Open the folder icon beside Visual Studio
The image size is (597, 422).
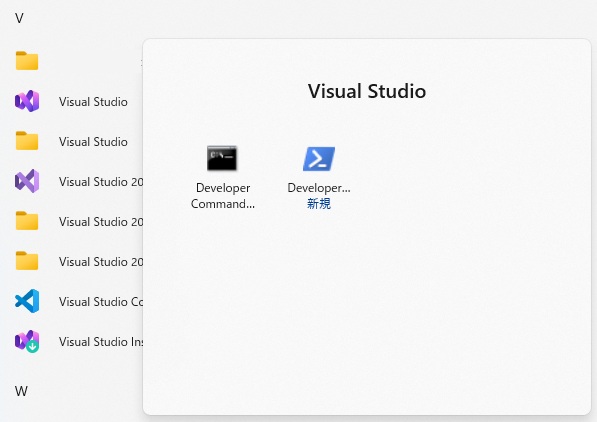pyautogui.click(x=27, y=141)
